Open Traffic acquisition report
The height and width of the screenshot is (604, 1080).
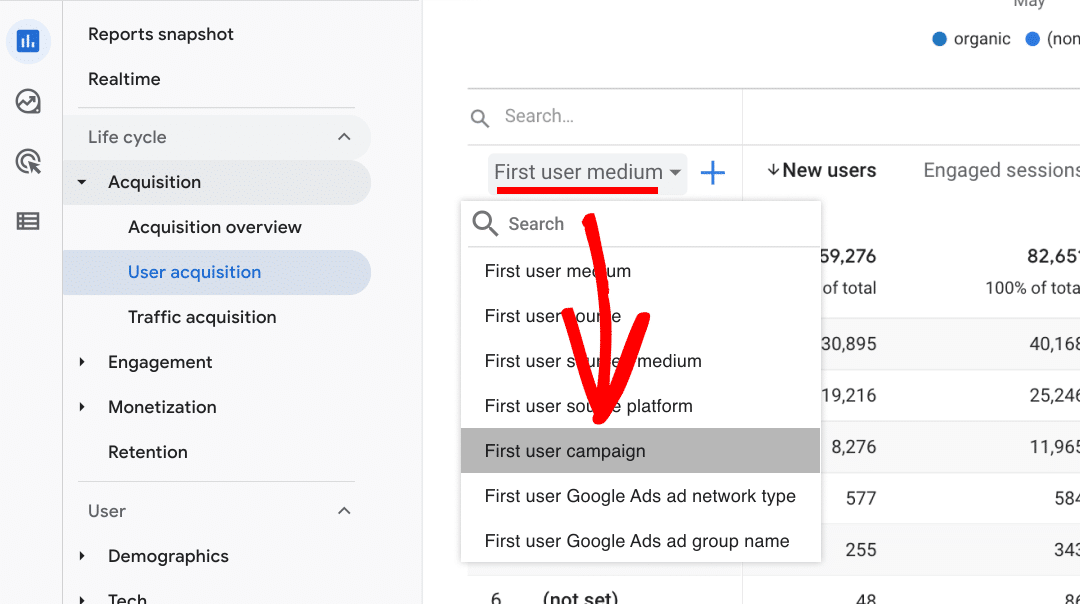(x=202, y=317)
